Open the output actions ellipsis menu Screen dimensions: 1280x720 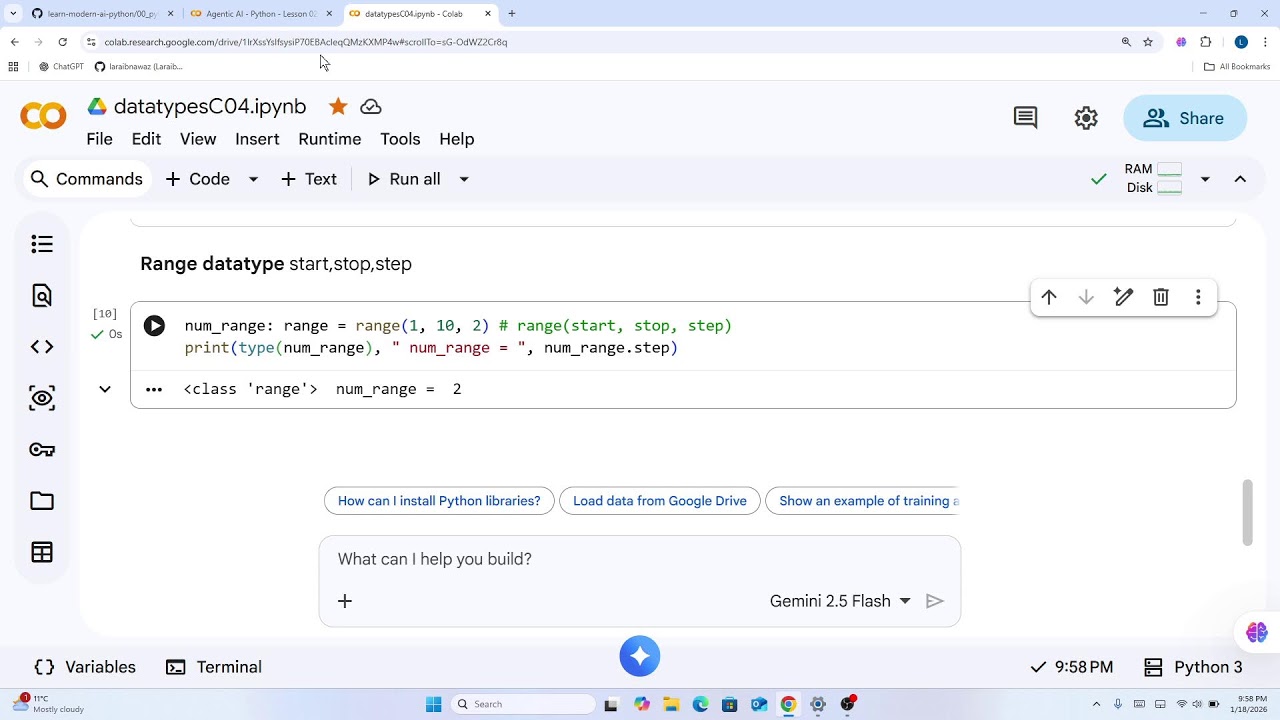[x=153, y=389]
